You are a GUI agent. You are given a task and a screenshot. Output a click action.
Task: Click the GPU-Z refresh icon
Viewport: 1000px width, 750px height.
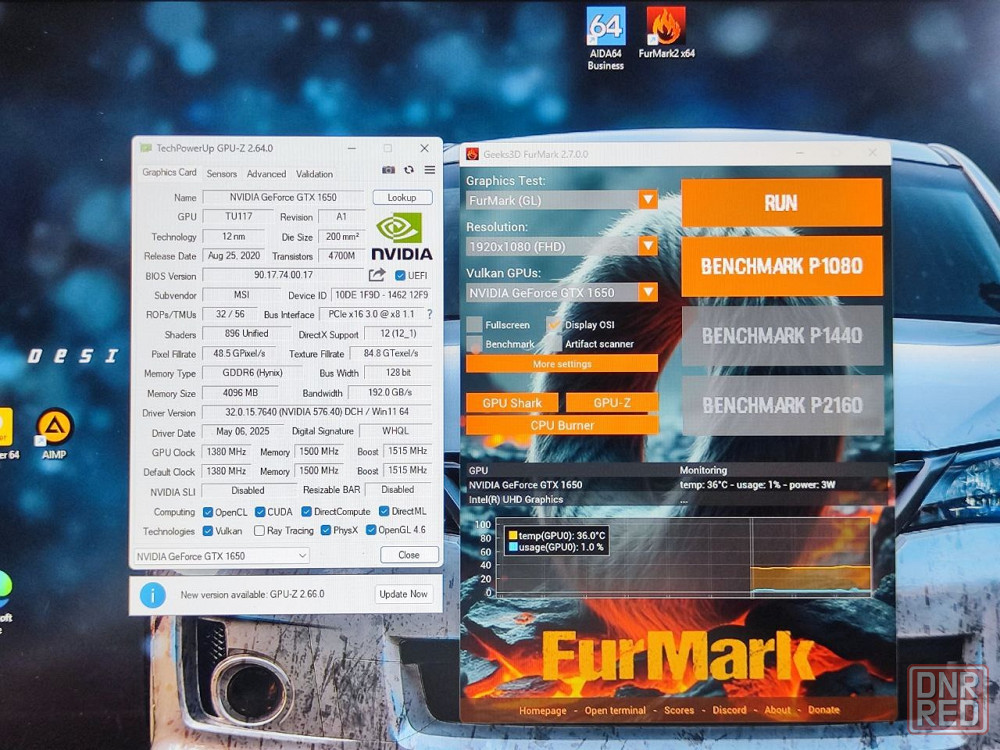(x=409, y=170)
